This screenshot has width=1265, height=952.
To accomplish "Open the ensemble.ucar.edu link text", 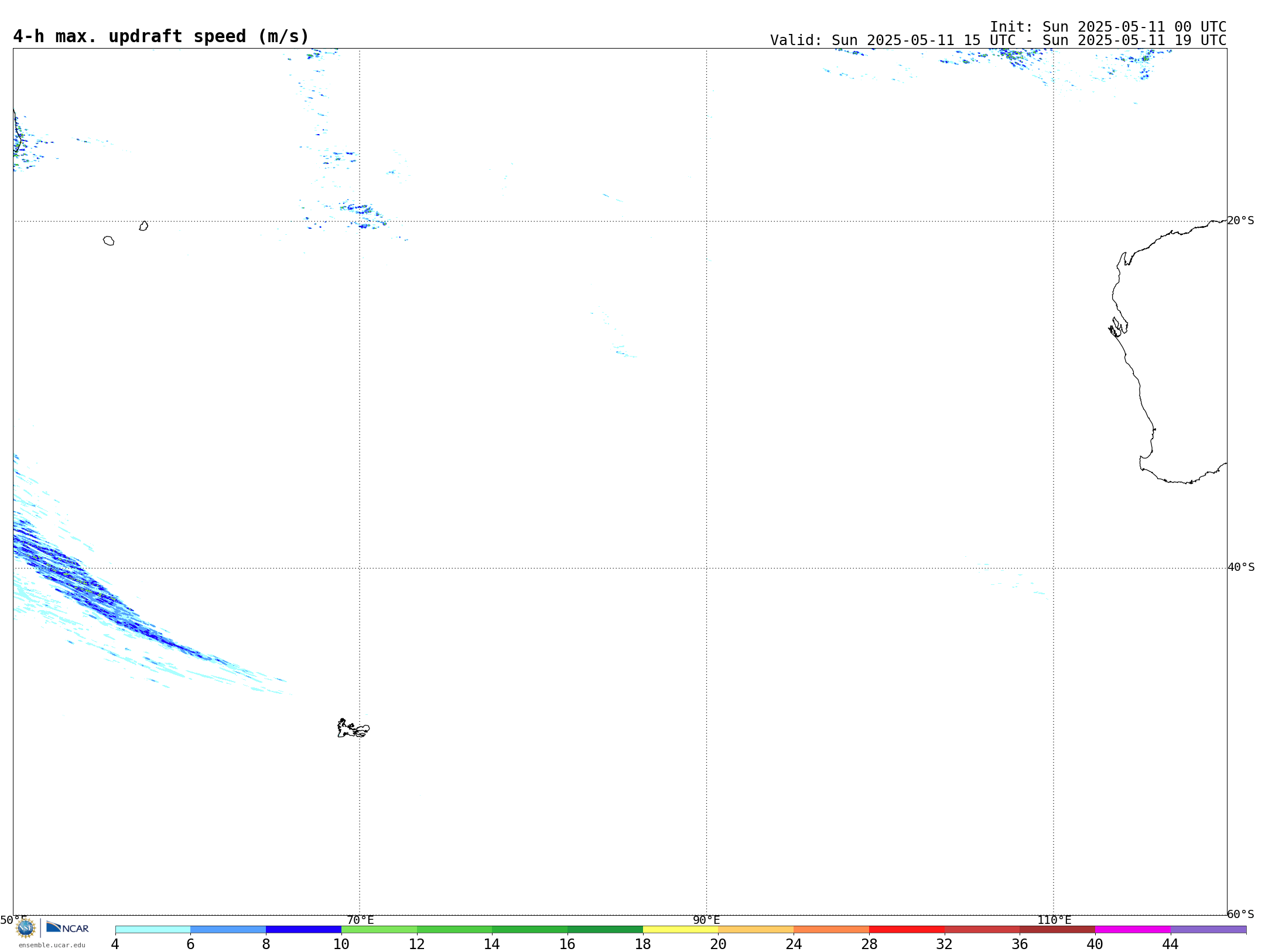I will (52, 945).
